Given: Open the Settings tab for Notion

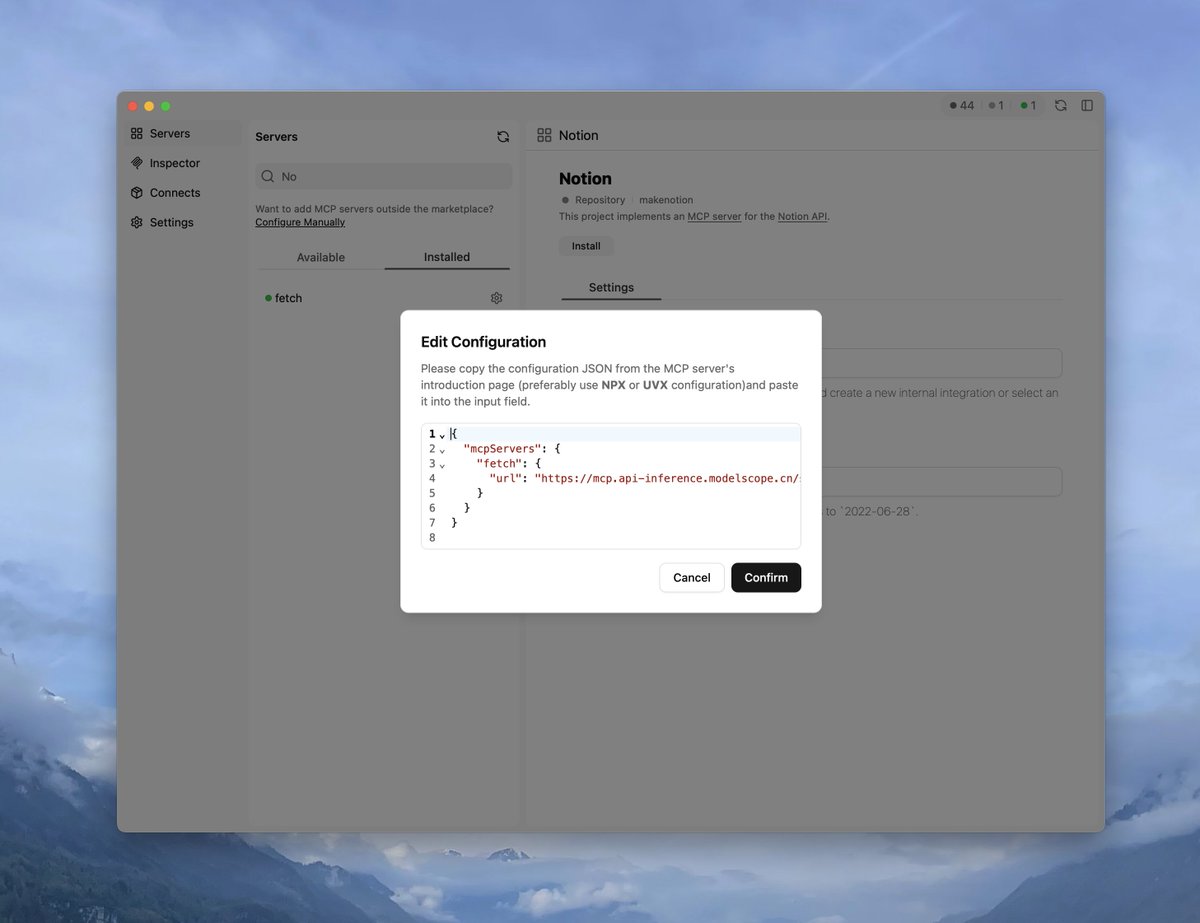Looking at the screenshot, I should pos(611,287).
